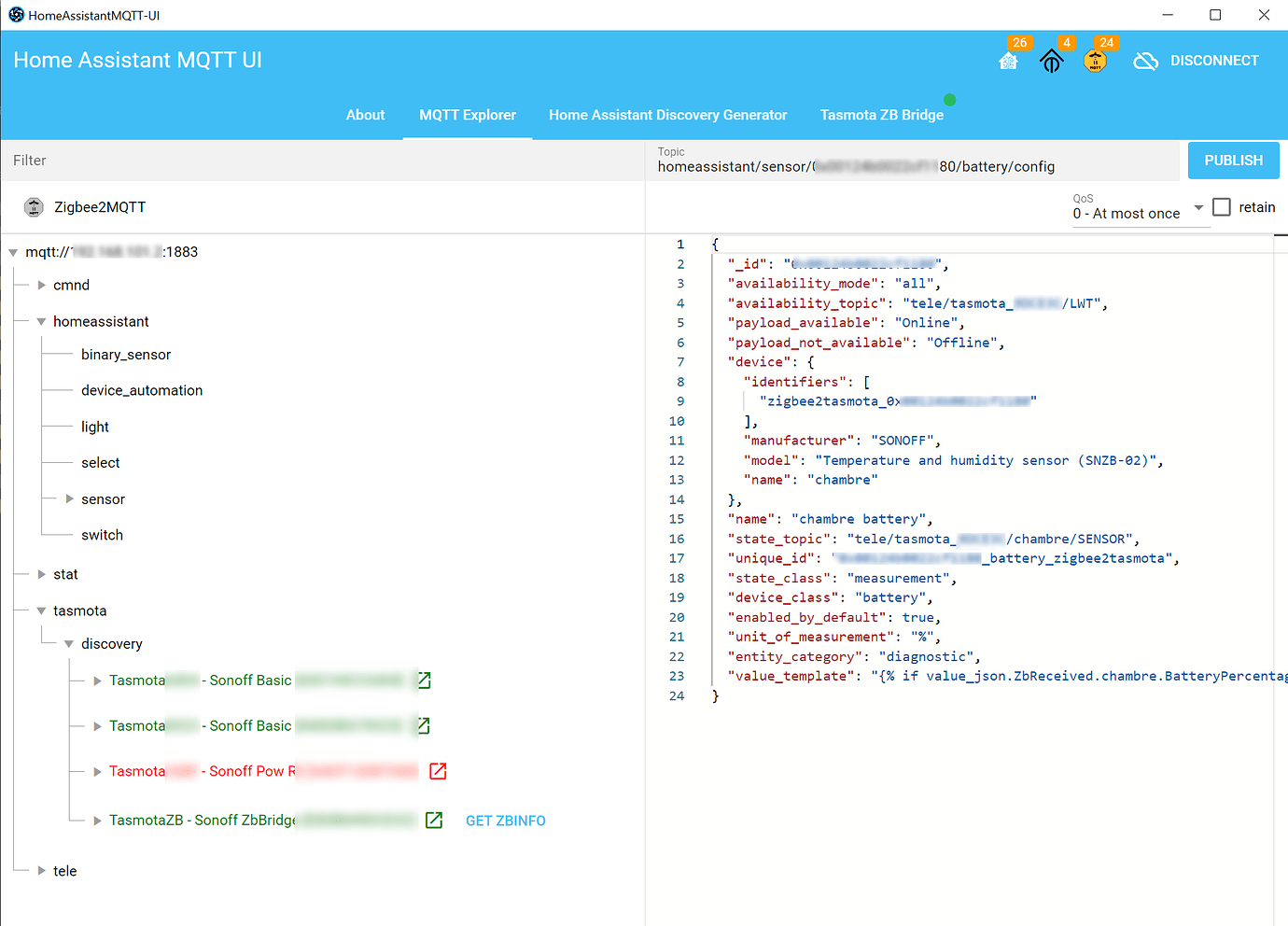Select the binary_sensor tree item
Viewport: 1288px width, 926px height.
pyautogui.click(x=126, y=355)
